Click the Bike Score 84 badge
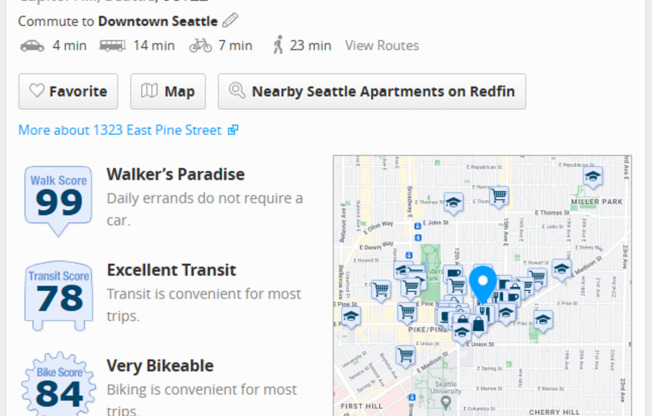Viewport: 652px width, 416px height. (x=59, y=385)
